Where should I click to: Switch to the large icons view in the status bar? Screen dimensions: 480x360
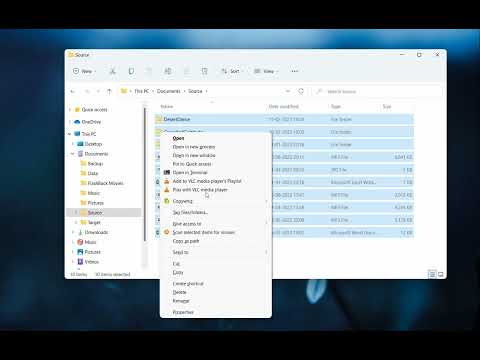coord(441,274)
